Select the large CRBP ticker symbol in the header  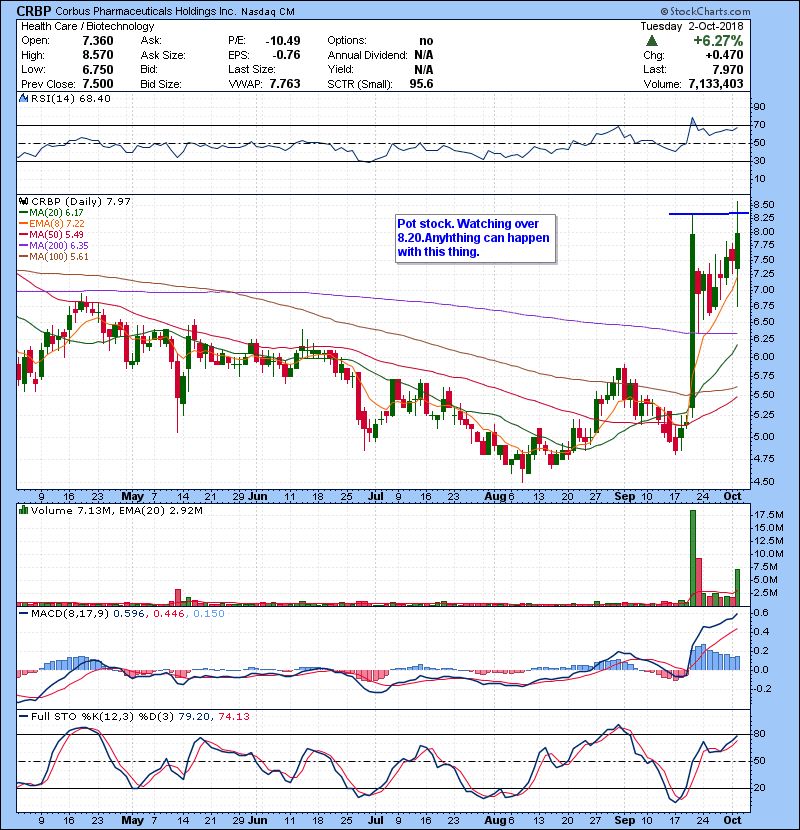[x=34, y=11]
